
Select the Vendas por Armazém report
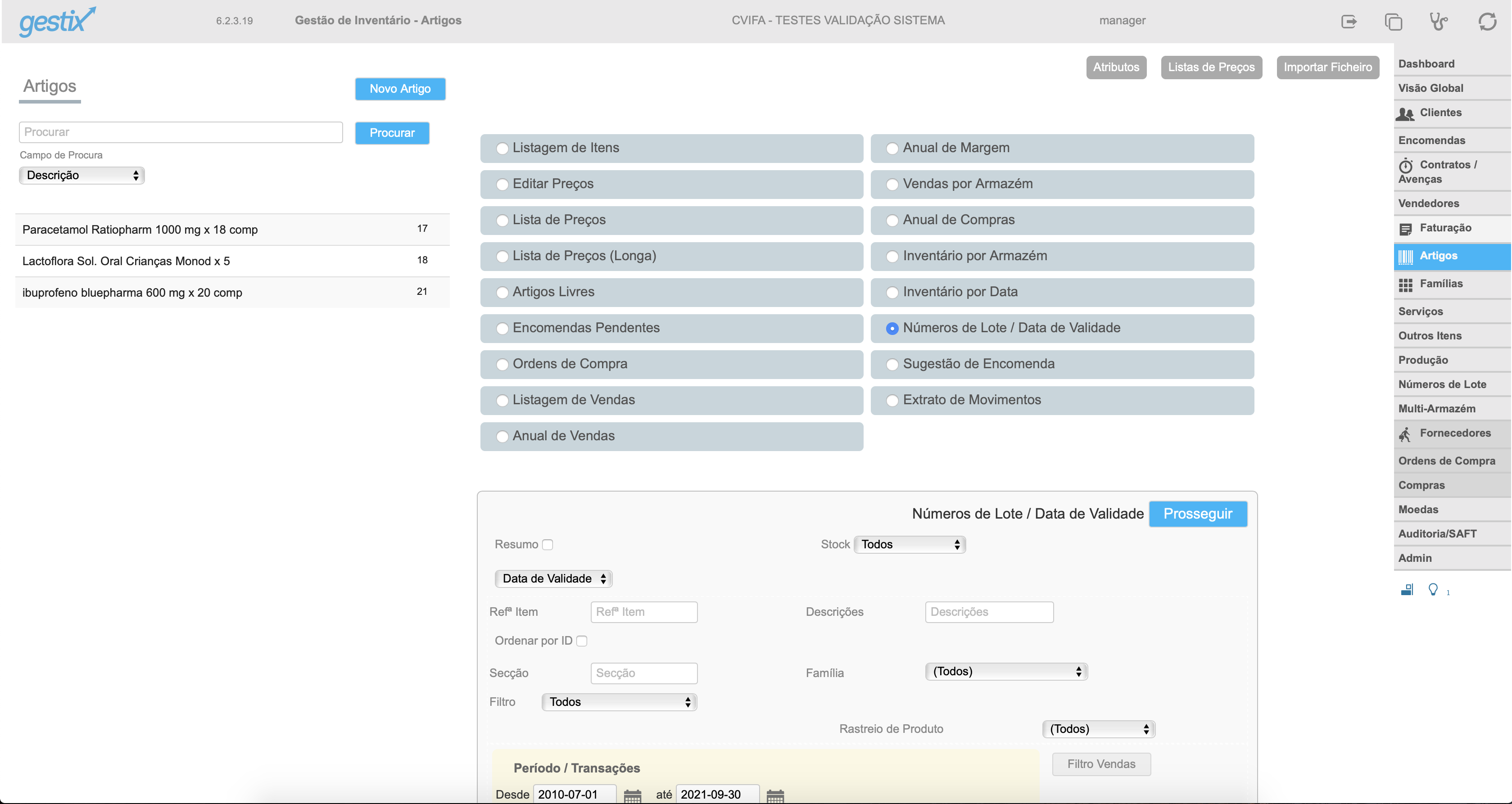point(892,184)
